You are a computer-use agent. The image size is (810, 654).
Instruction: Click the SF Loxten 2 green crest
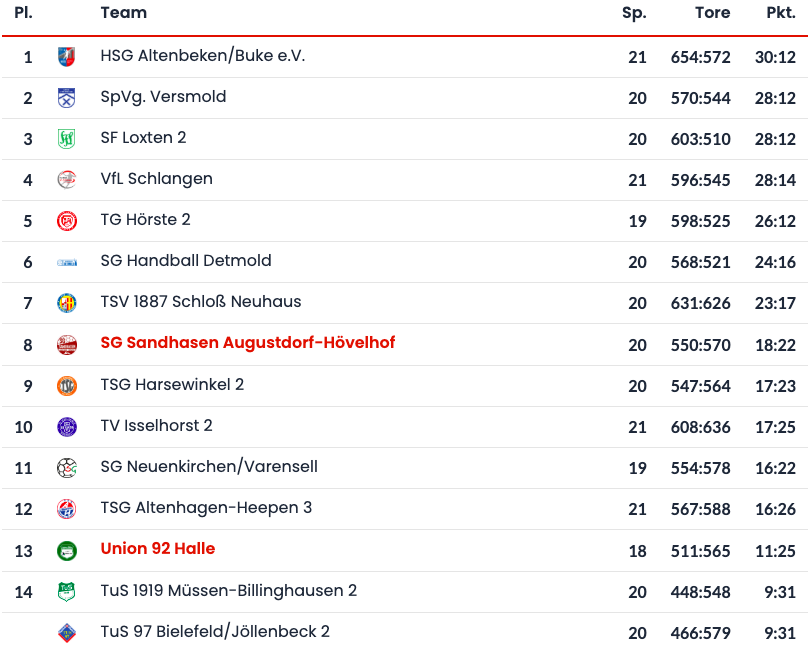[x=67, y=139]
